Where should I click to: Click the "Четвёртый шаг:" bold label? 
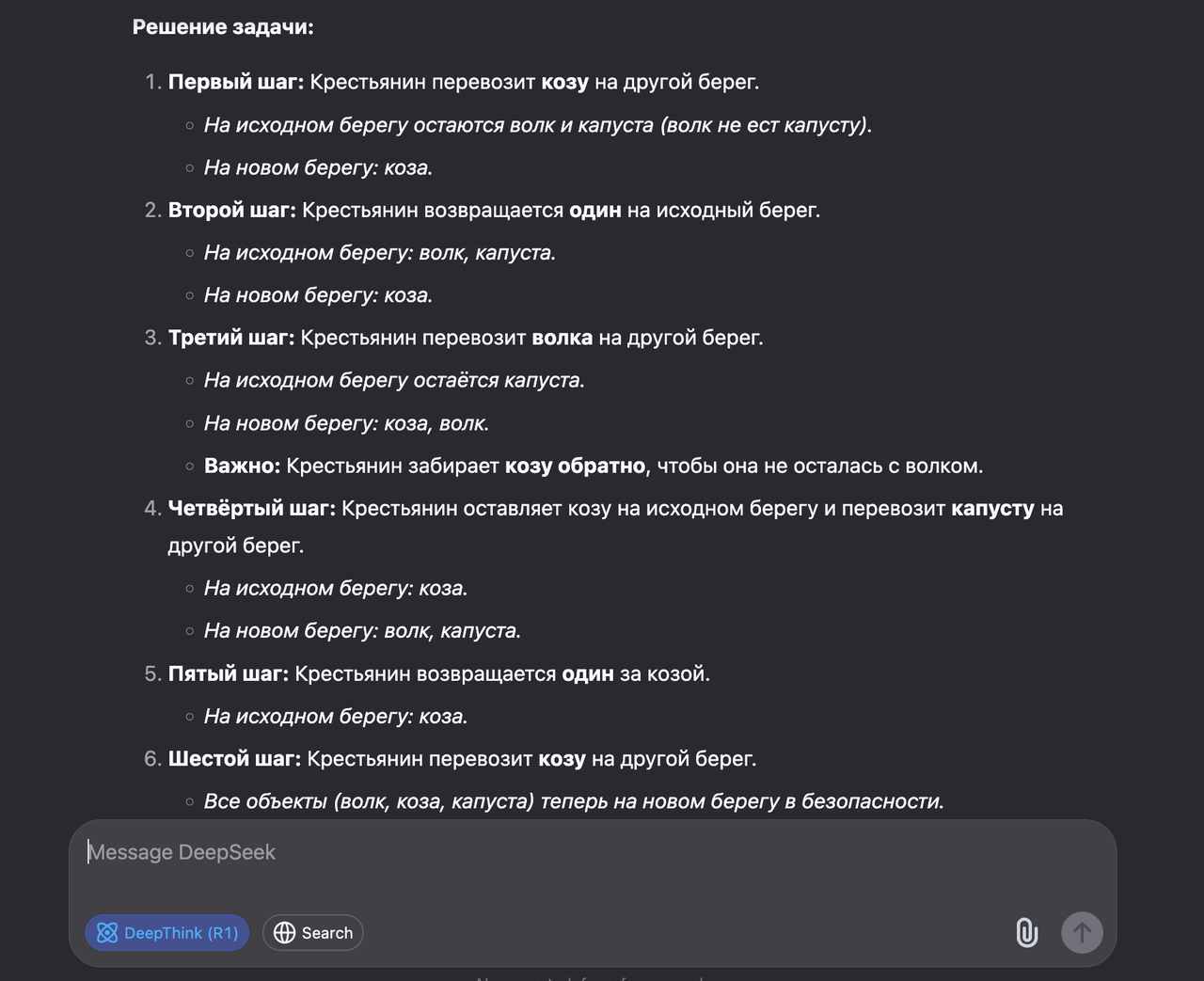(252, 509)
